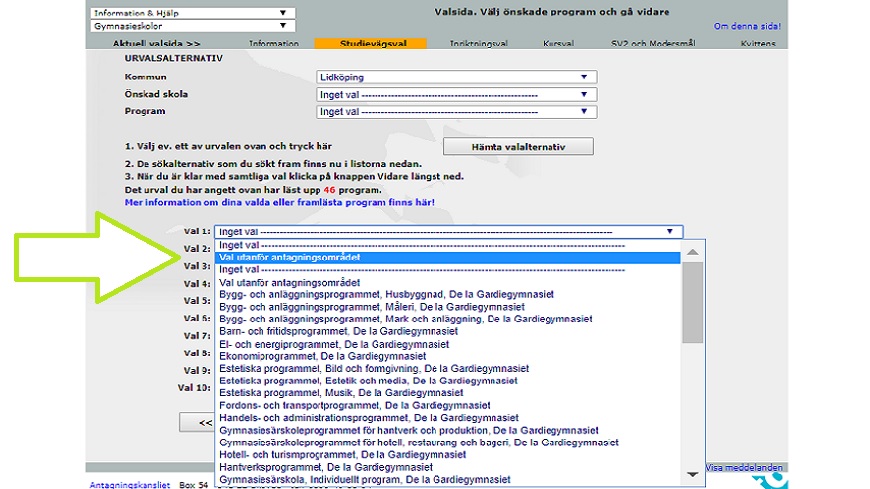Click the dropdown list scroll down arrow
Viewport: 870px width, 489px height.
pos(692,475)
